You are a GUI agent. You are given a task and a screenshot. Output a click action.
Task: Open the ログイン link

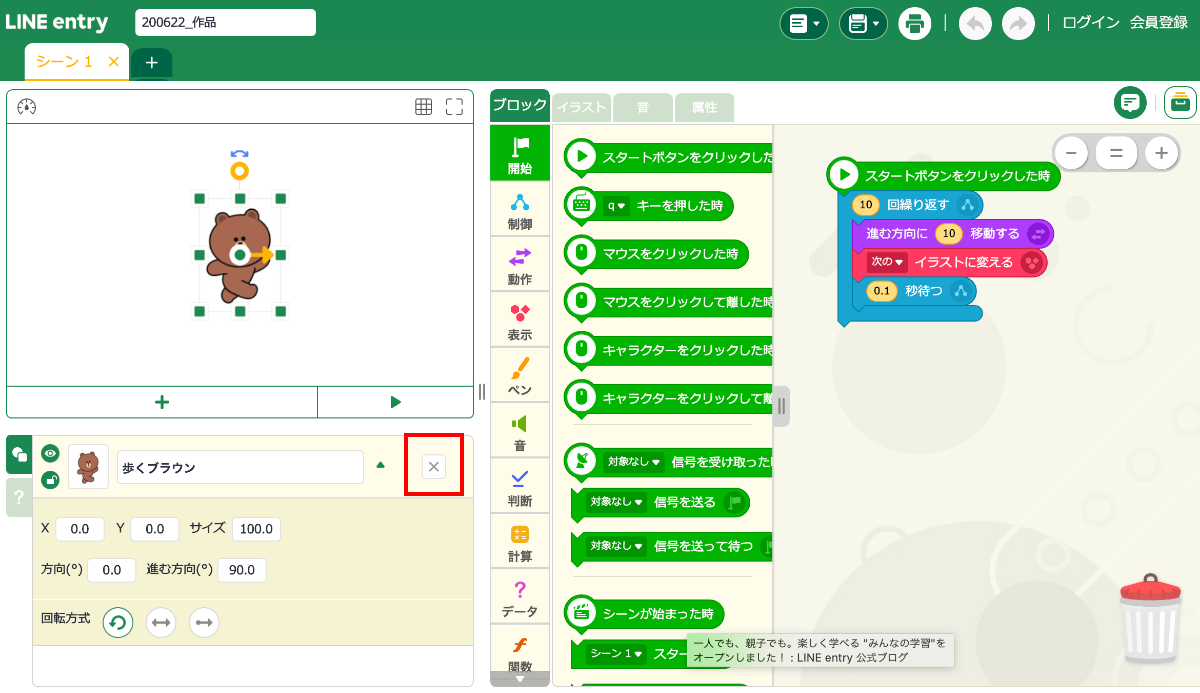pyautogui.click(x=1090, y=23)
